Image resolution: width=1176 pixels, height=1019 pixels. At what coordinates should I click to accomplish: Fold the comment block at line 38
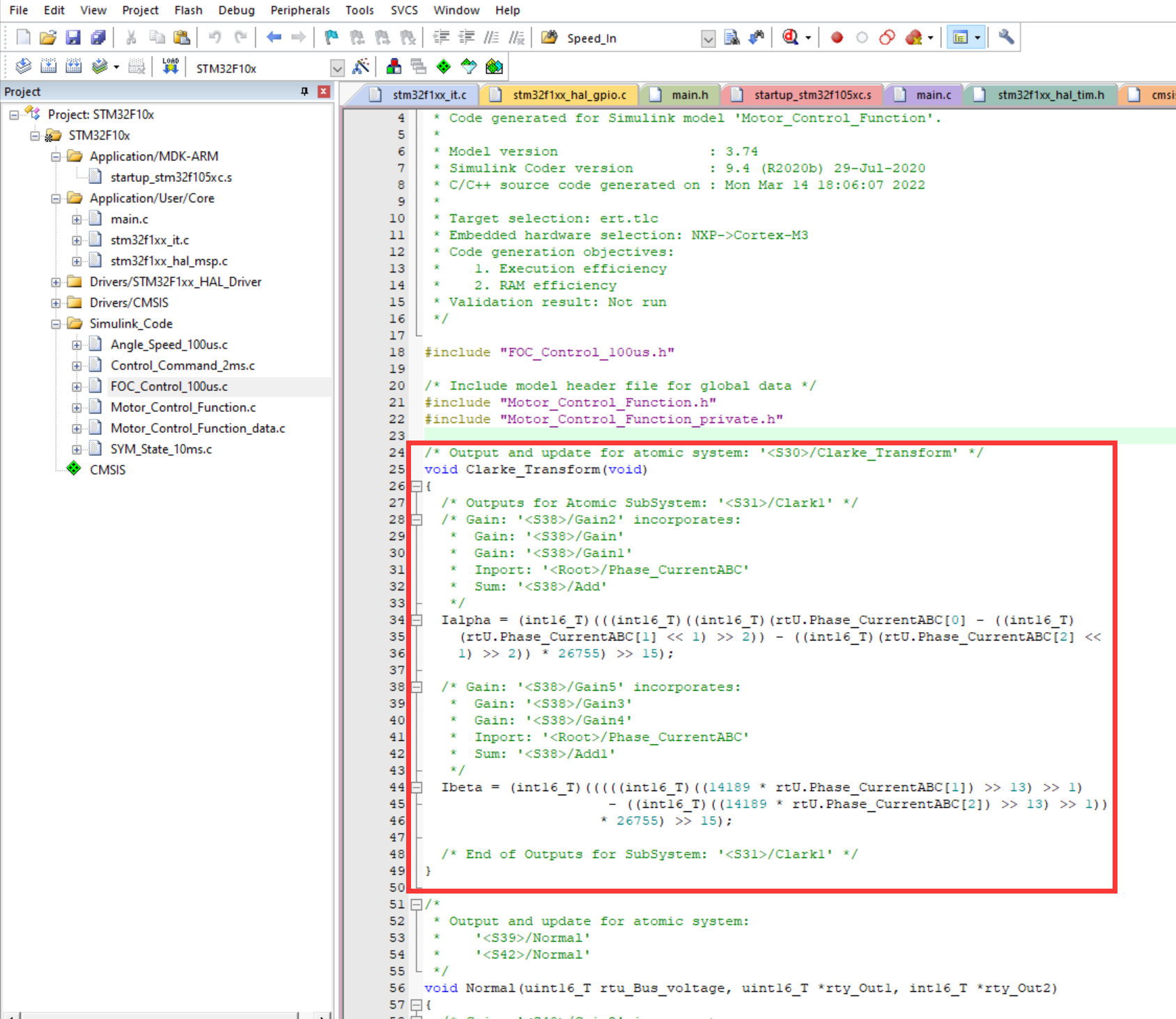pos(417,687)
